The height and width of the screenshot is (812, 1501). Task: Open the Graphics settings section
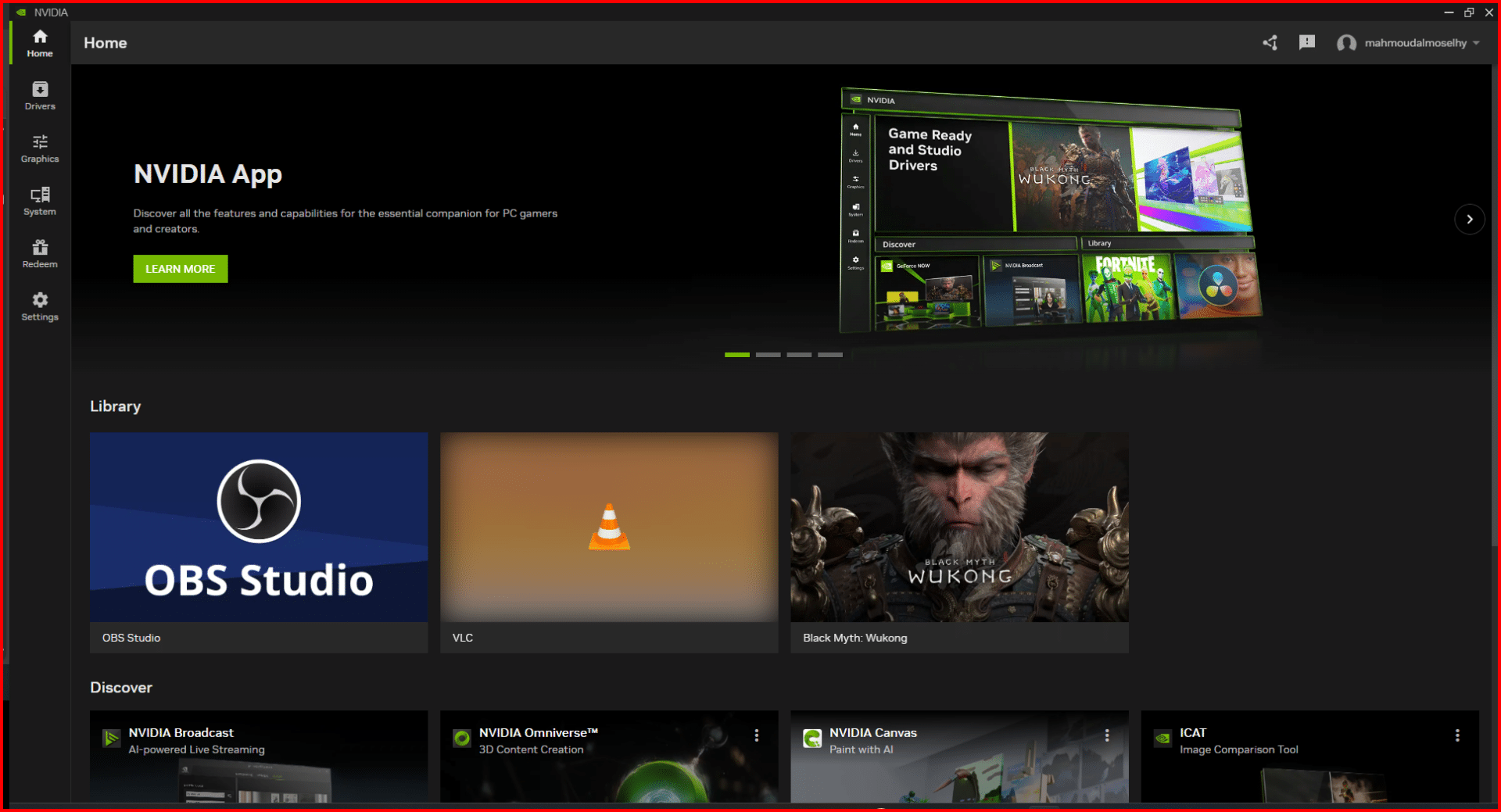pyautogui.click(x=40, y=148)
